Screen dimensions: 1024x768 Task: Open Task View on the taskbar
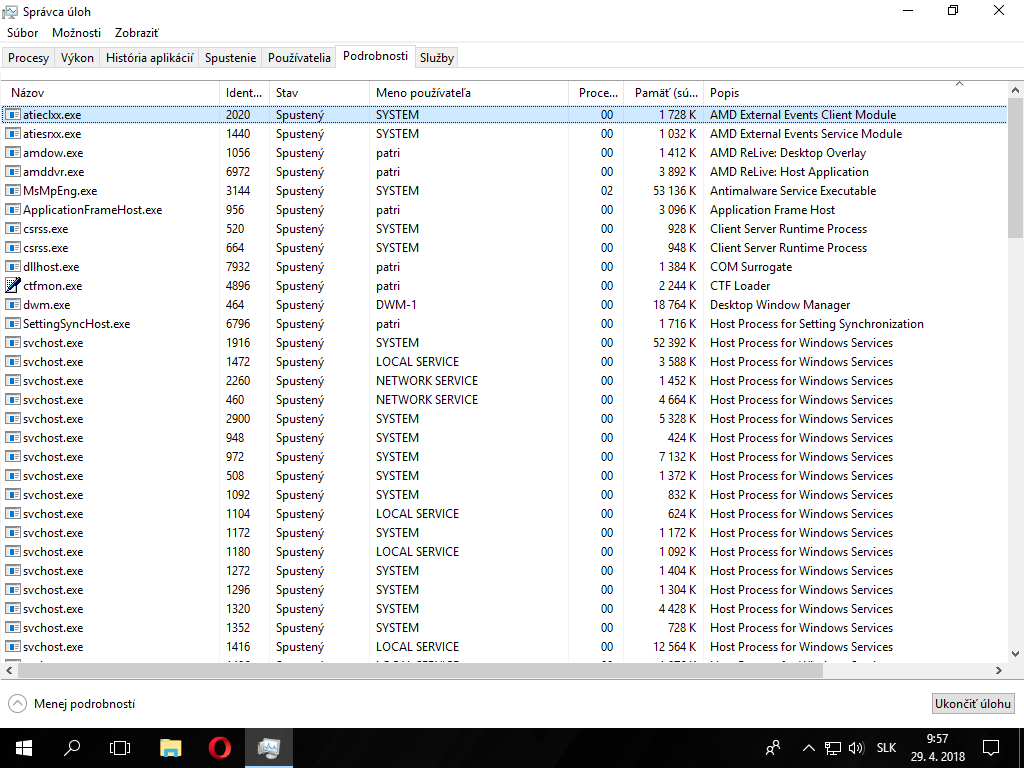pyautogui.click(x=120, y=748)
